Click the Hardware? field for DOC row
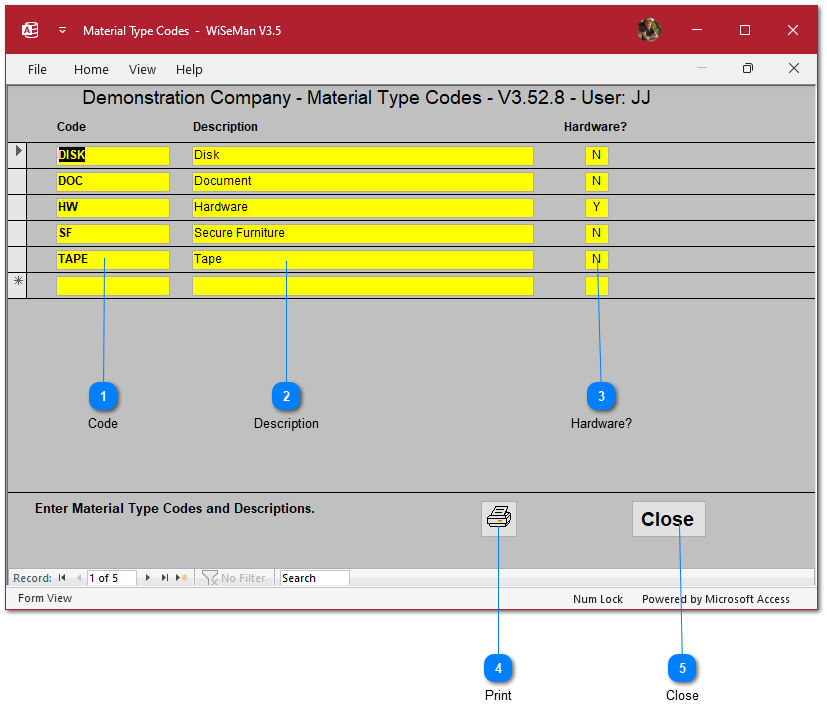827x719 pixels. pos(596,181)
